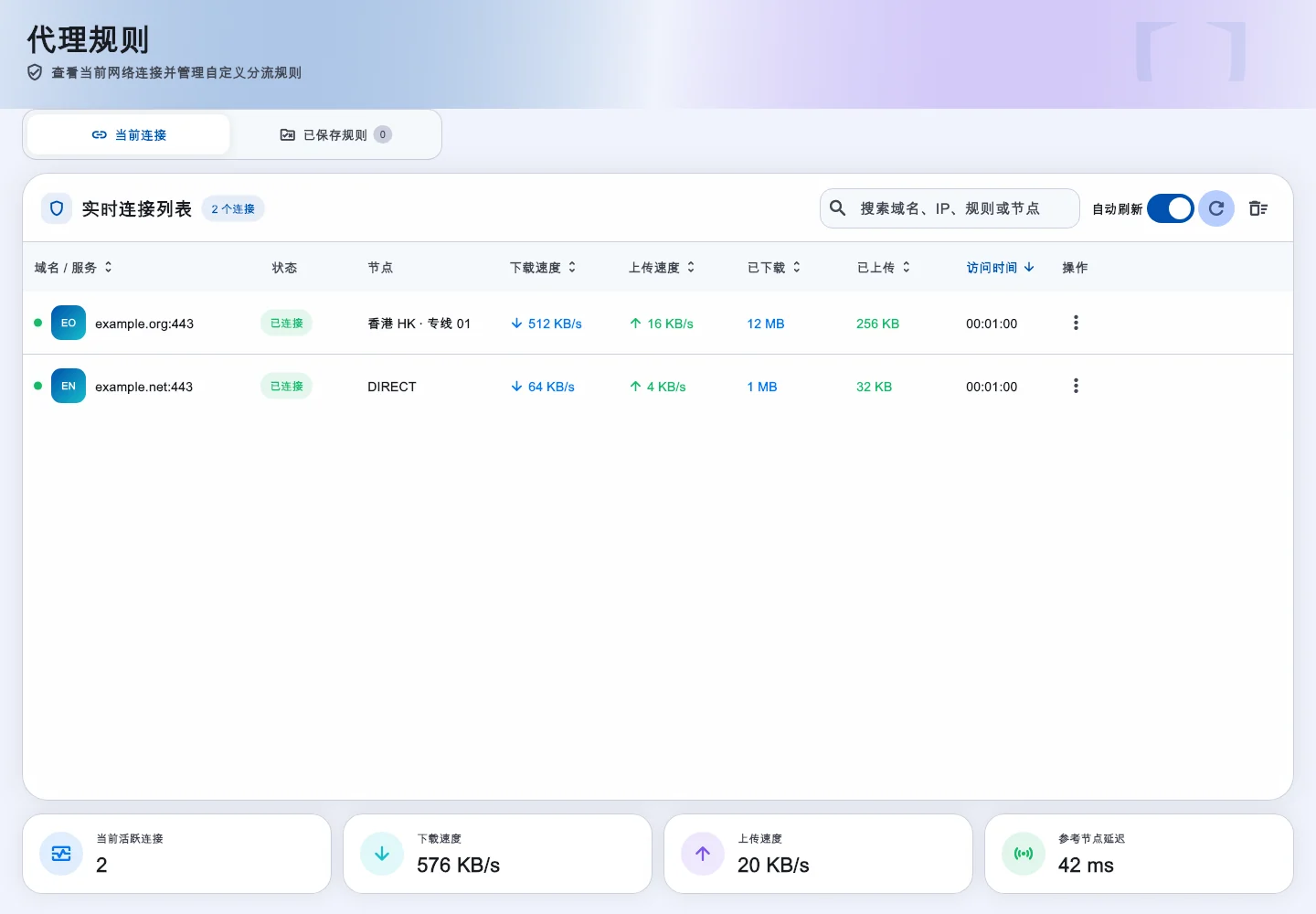Switch to the 当前连接 tab

[x=129, y=134]
